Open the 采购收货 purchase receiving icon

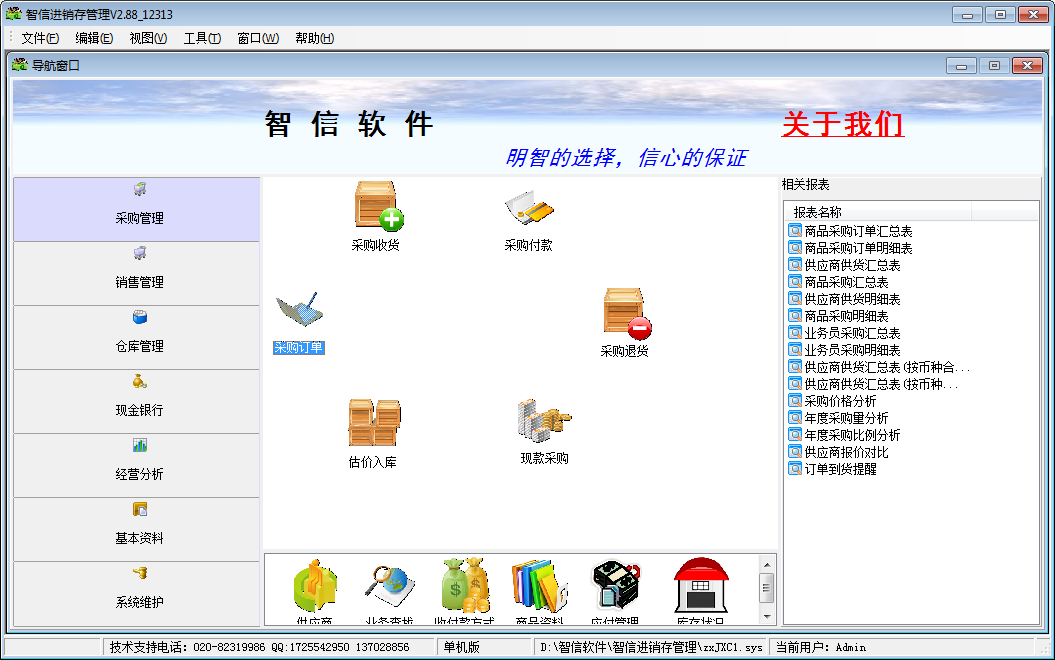376,207
